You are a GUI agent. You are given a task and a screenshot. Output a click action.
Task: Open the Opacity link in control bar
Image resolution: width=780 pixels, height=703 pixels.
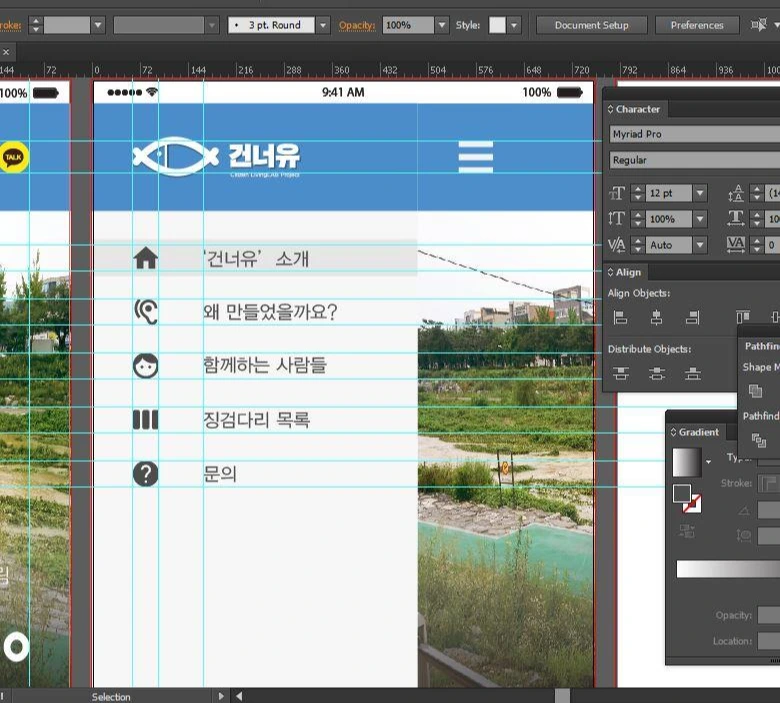tap(357, 25)
